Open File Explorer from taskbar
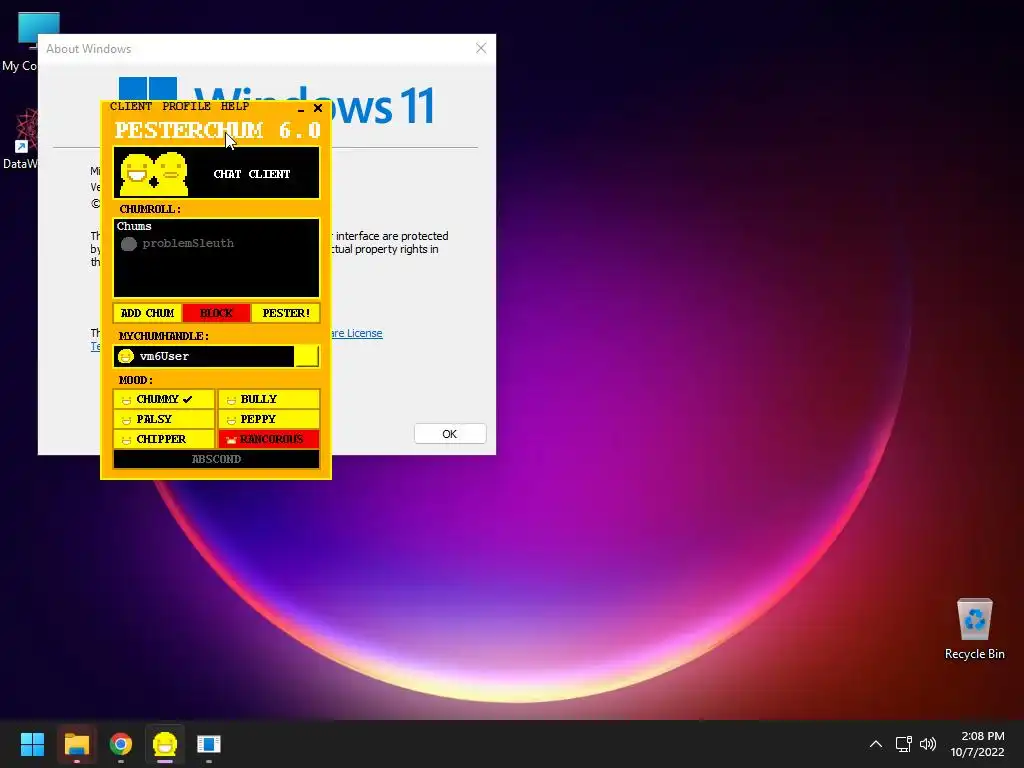This screenshot has height=768, width=1024. point(76,744)
